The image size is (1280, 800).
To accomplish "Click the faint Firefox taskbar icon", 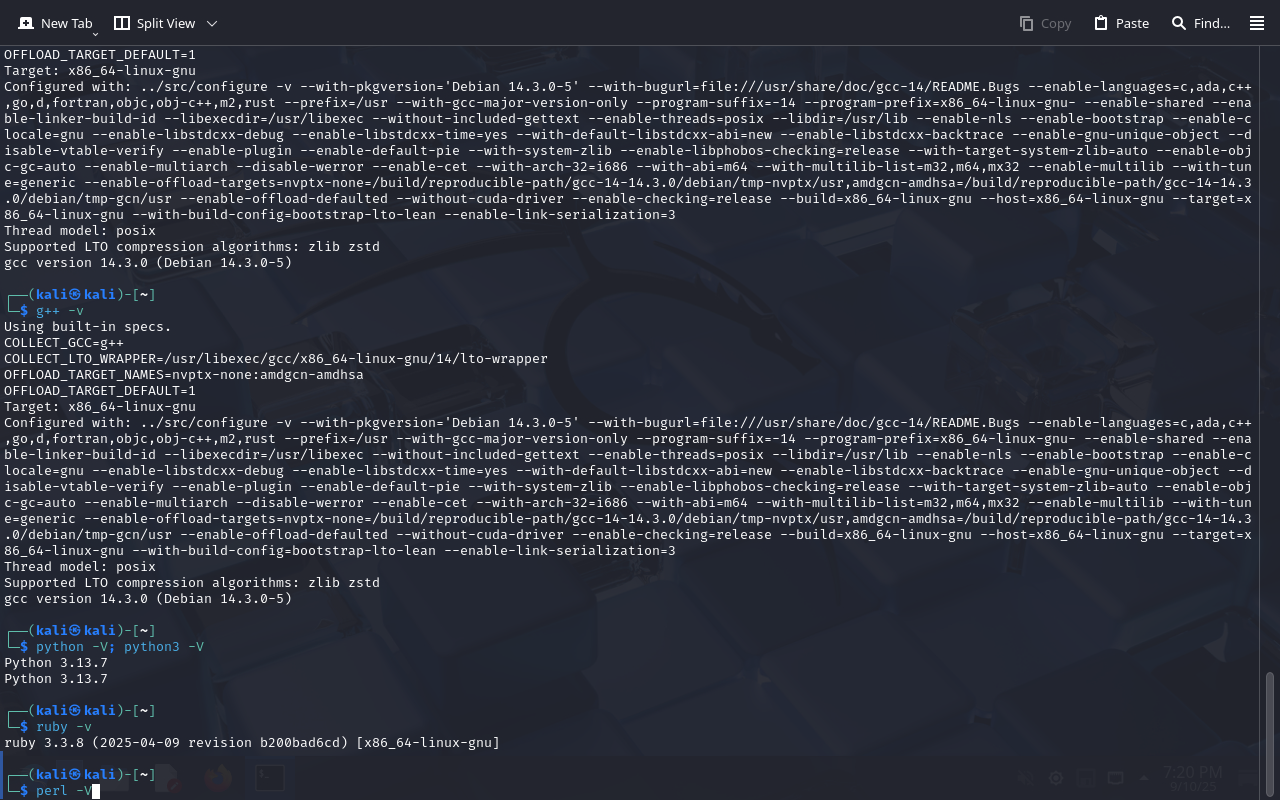I will (x=217, y=778).
